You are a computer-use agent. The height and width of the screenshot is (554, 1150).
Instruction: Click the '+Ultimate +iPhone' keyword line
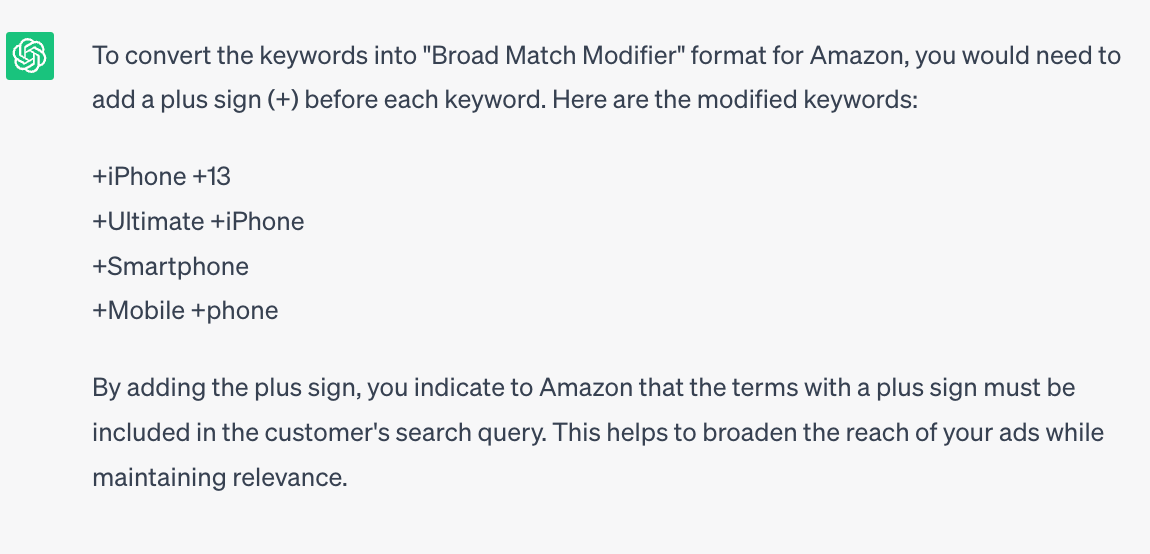pyautogui.click(x=198, y=222)
